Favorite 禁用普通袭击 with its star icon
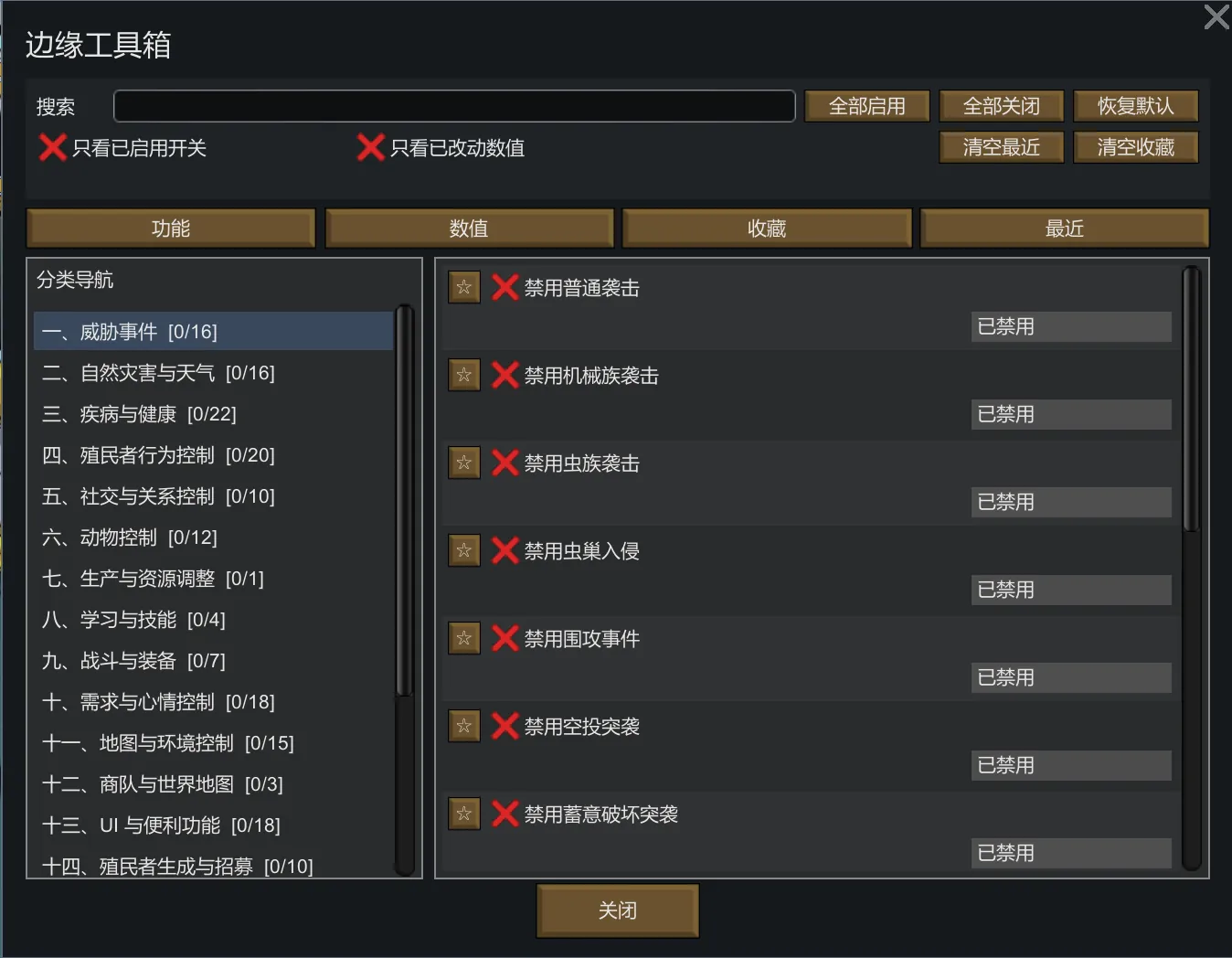Image resolution: width=1232 pixels, height=958 pixels. [464, 287]
